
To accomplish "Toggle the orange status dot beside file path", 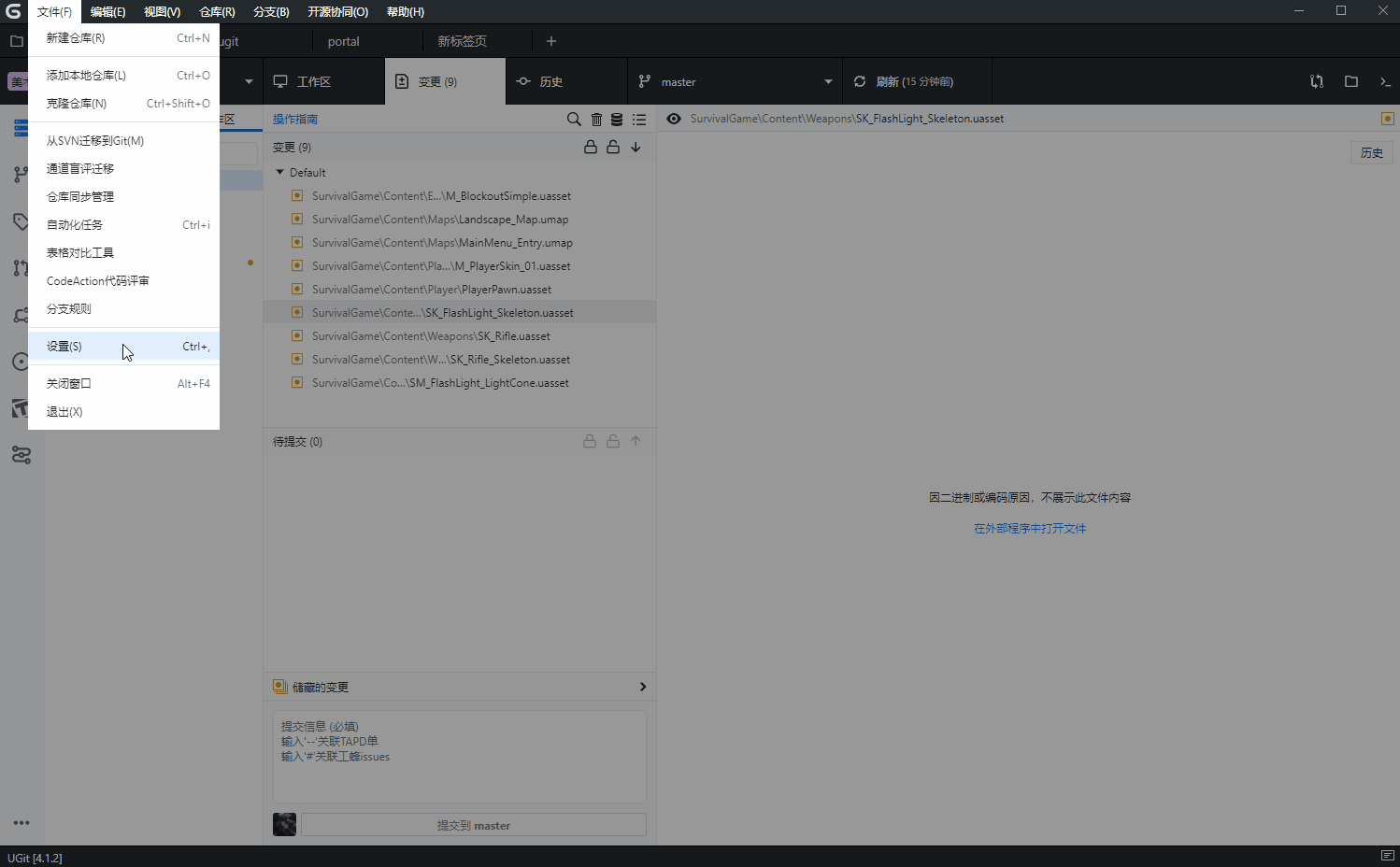I will point(1388,118).
